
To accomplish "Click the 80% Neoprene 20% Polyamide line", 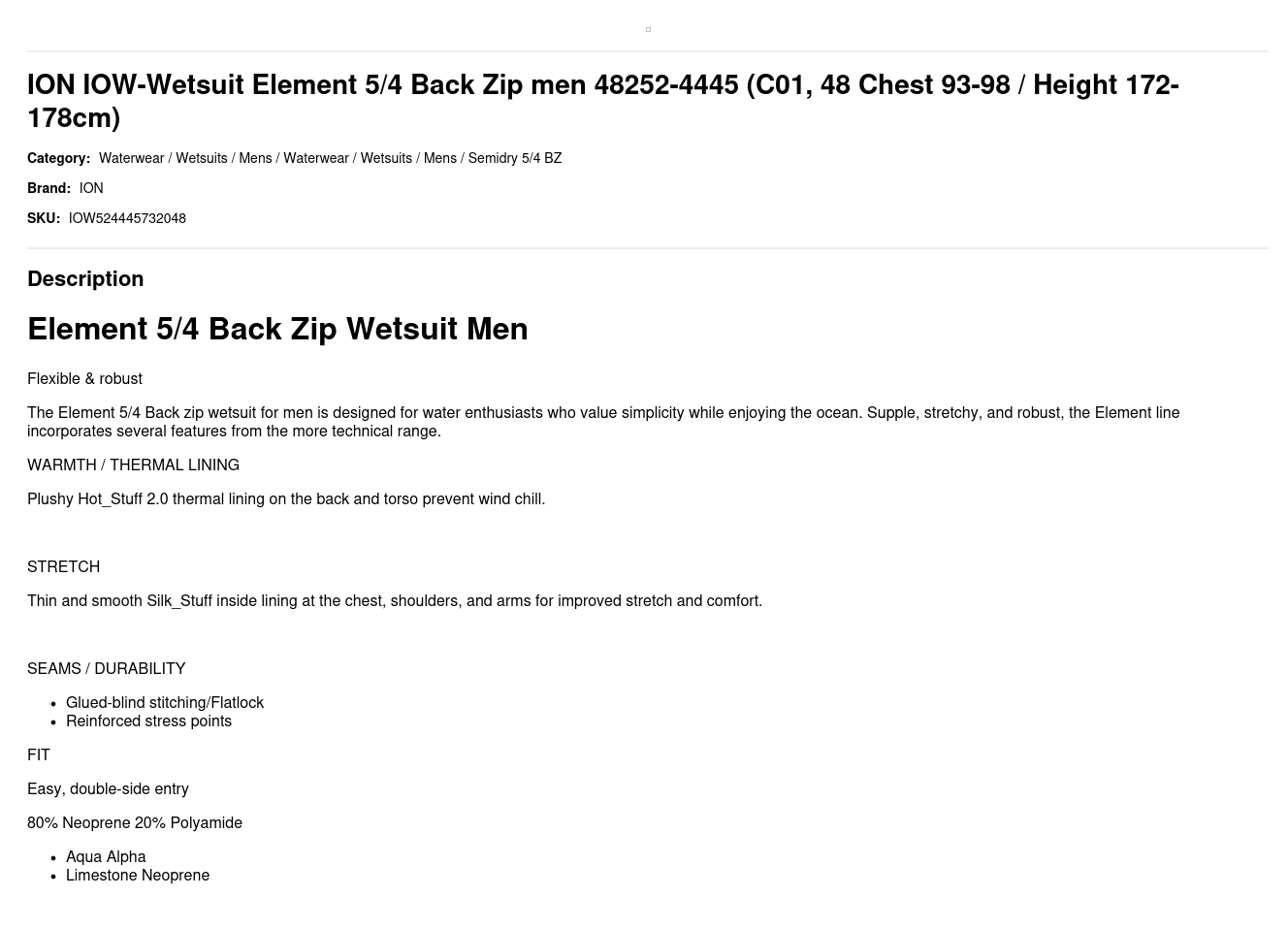I will (x=135, y=823).
